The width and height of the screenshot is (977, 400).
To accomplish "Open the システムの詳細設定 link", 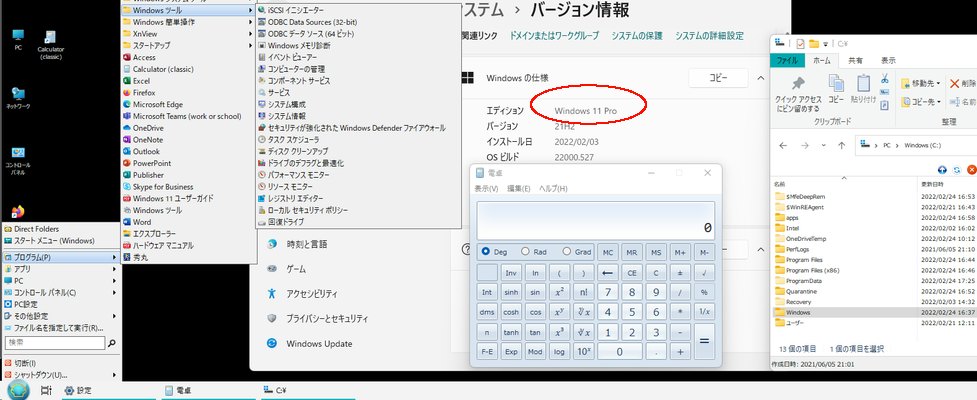I will (709, 36).
